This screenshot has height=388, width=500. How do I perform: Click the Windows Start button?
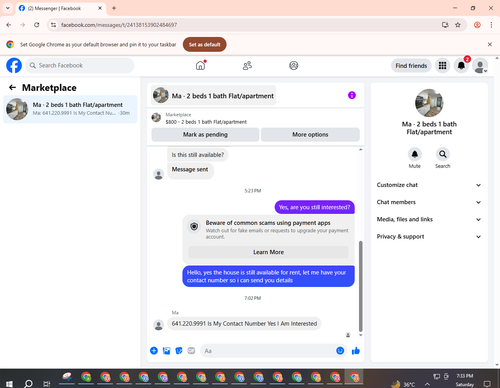[x=9, y=384]
